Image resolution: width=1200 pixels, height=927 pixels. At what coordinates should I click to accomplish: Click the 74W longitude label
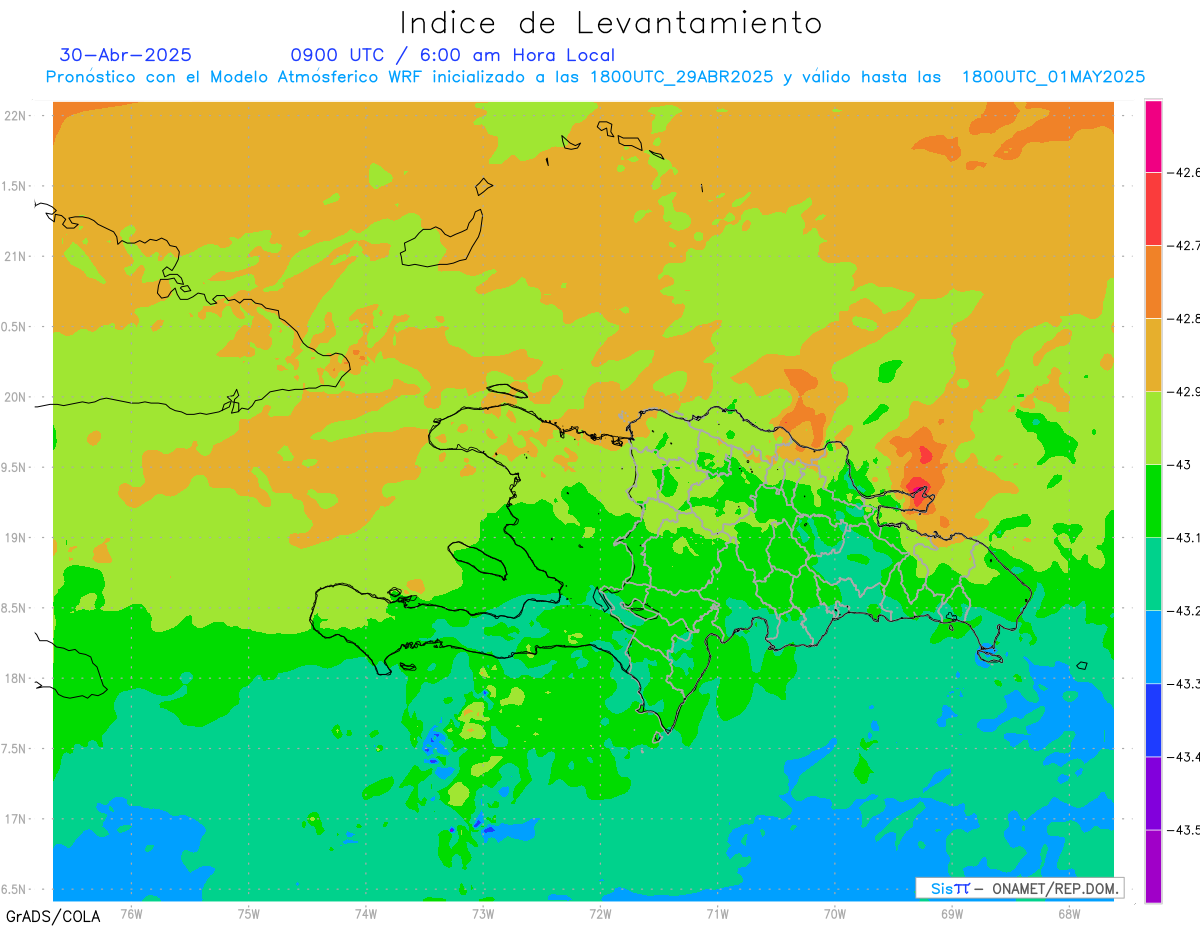point(366,913)
